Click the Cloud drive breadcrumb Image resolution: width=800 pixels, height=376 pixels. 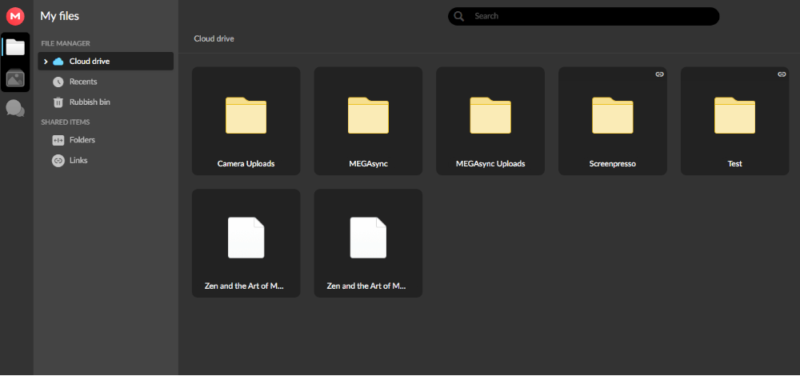pyautogui.click(x=214, y=39)
